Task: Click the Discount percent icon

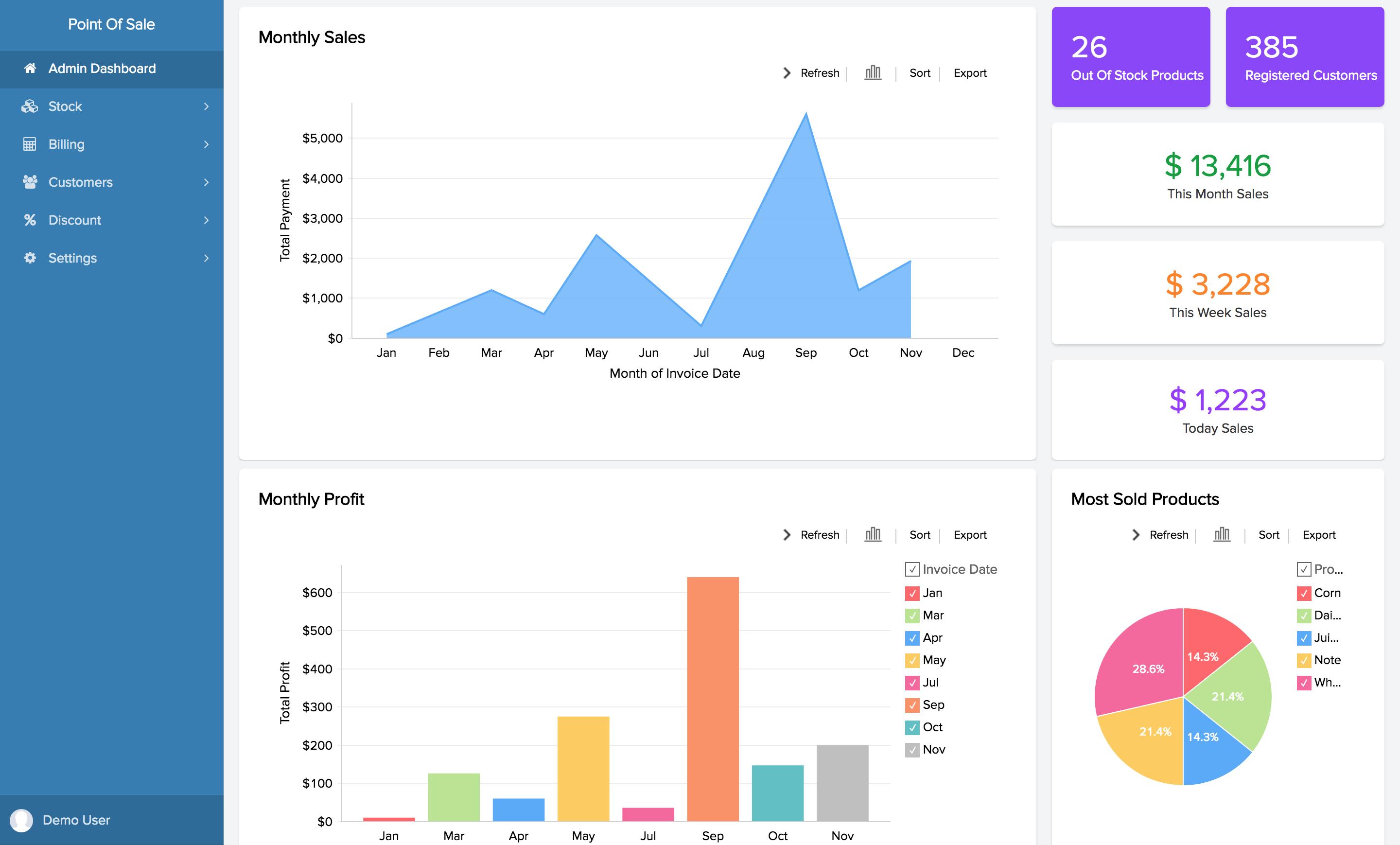Action: tap(30, 220)
